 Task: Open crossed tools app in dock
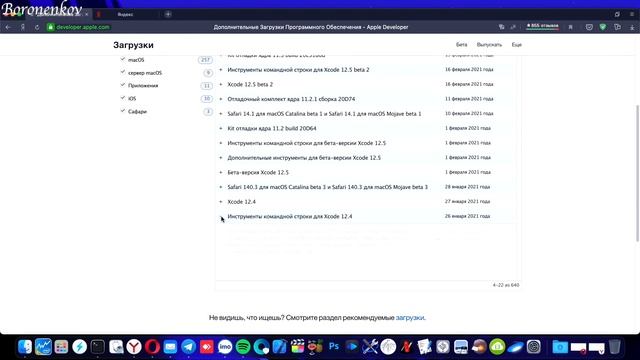click(x=370, y=347)
